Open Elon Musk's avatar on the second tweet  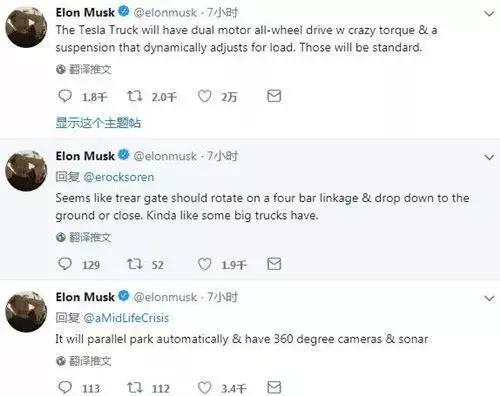tap(26, 170)
